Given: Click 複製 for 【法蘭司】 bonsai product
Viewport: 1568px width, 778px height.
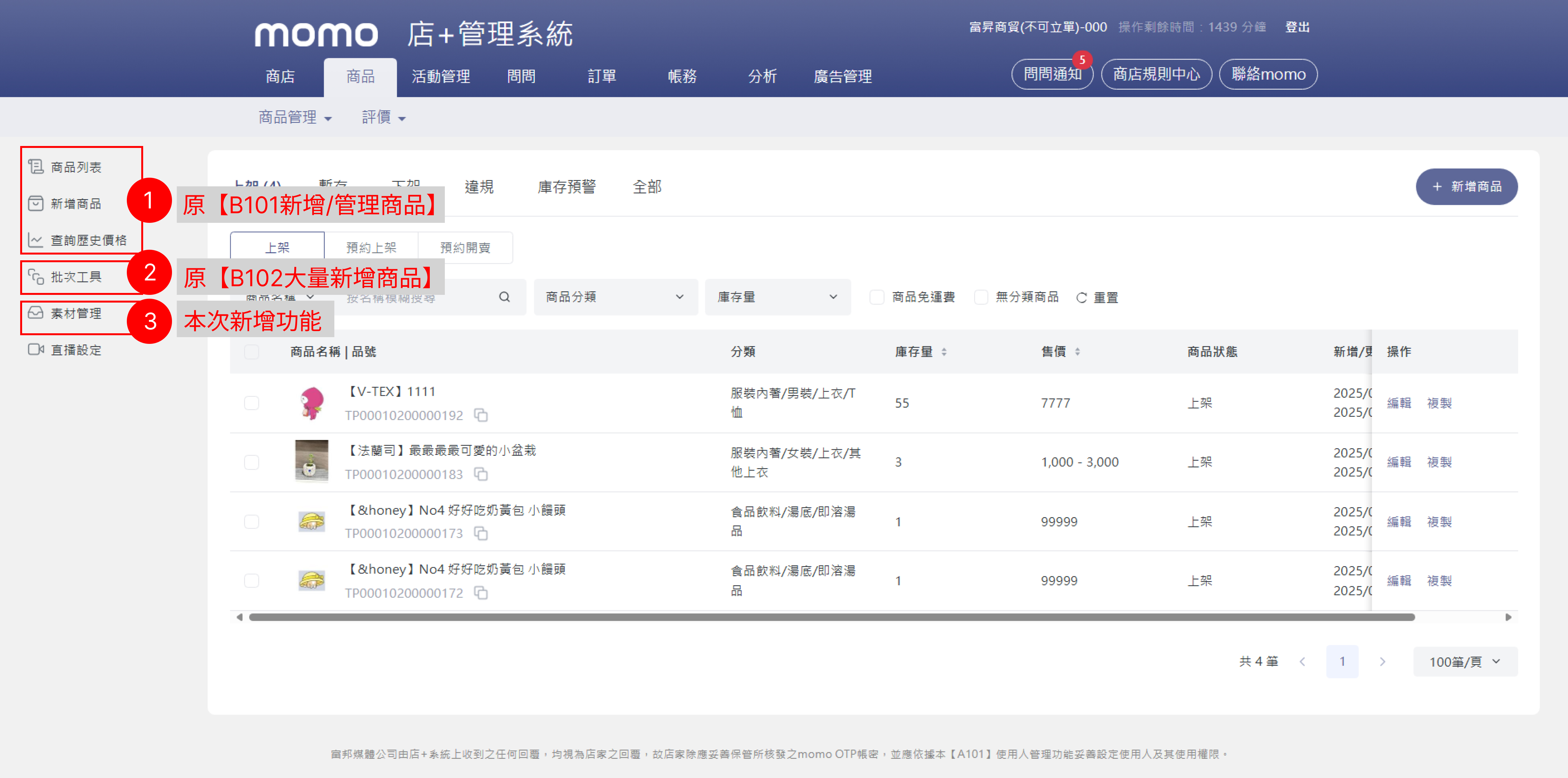Looking at the screenshot, I should pos(1439,462).
